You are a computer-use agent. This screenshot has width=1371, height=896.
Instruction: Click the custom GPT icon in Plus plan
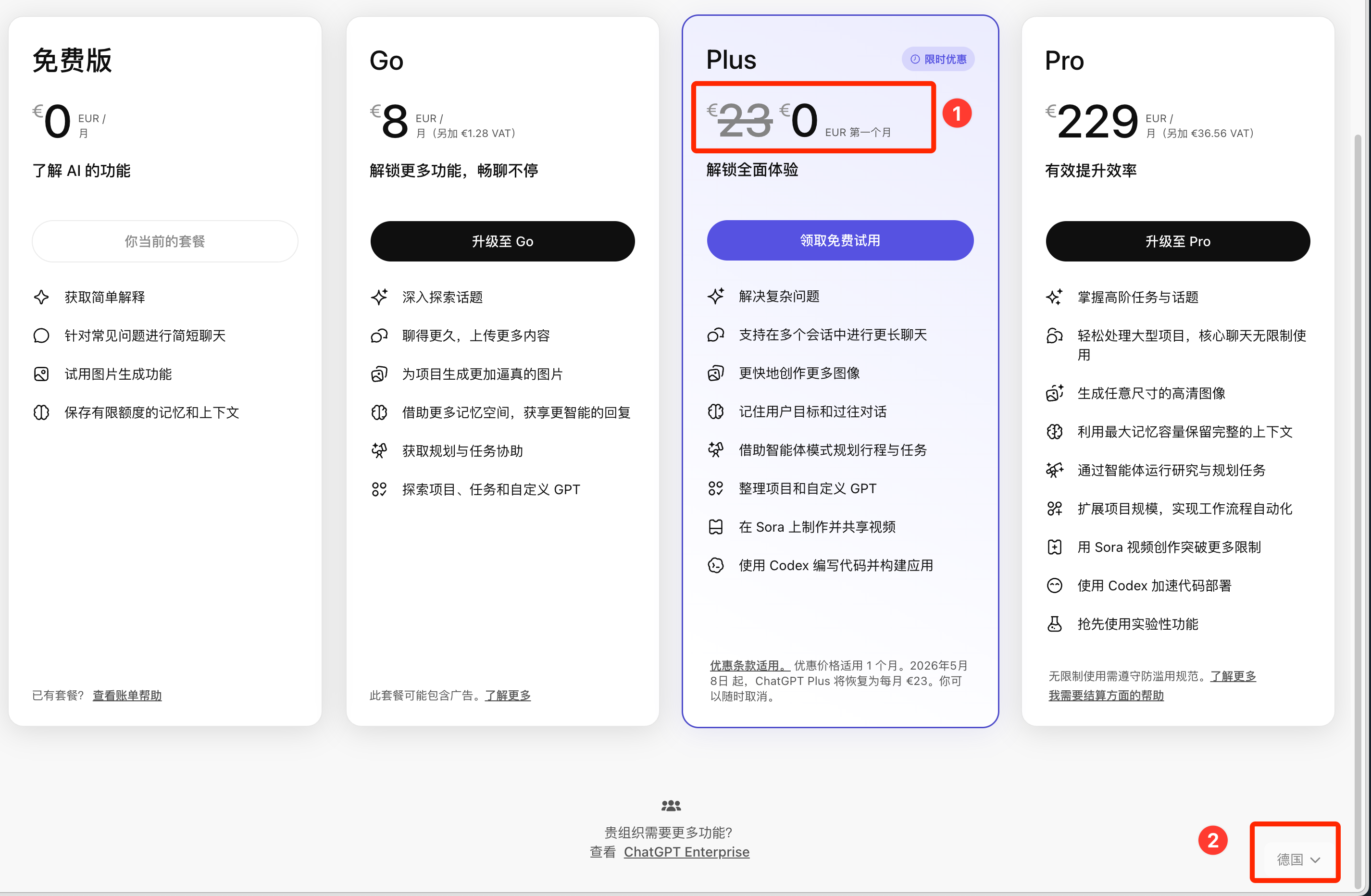coord(715,488)
